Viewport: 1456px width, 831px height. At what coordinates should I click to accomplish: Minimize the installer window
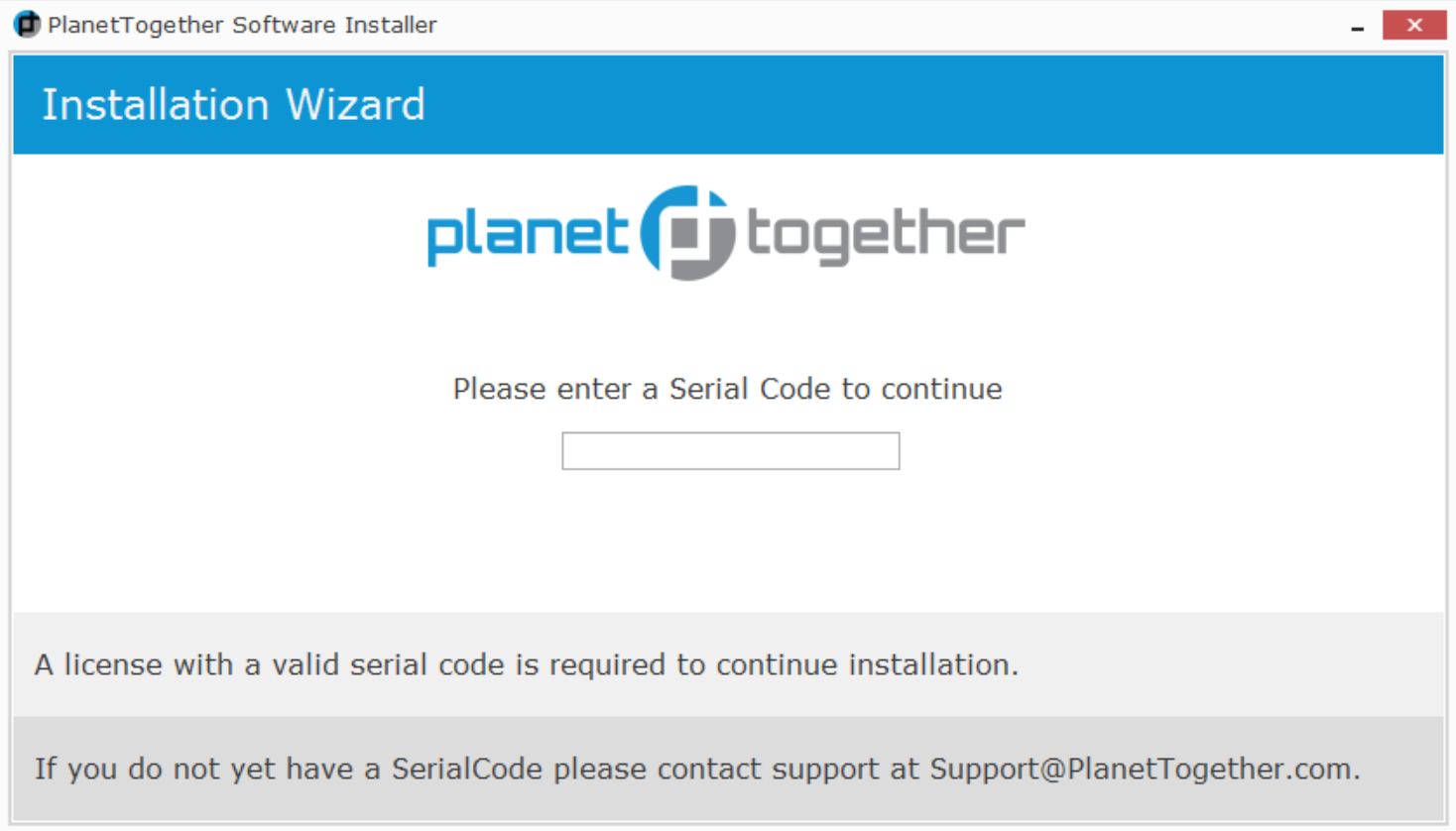(x=1357, y=26)
